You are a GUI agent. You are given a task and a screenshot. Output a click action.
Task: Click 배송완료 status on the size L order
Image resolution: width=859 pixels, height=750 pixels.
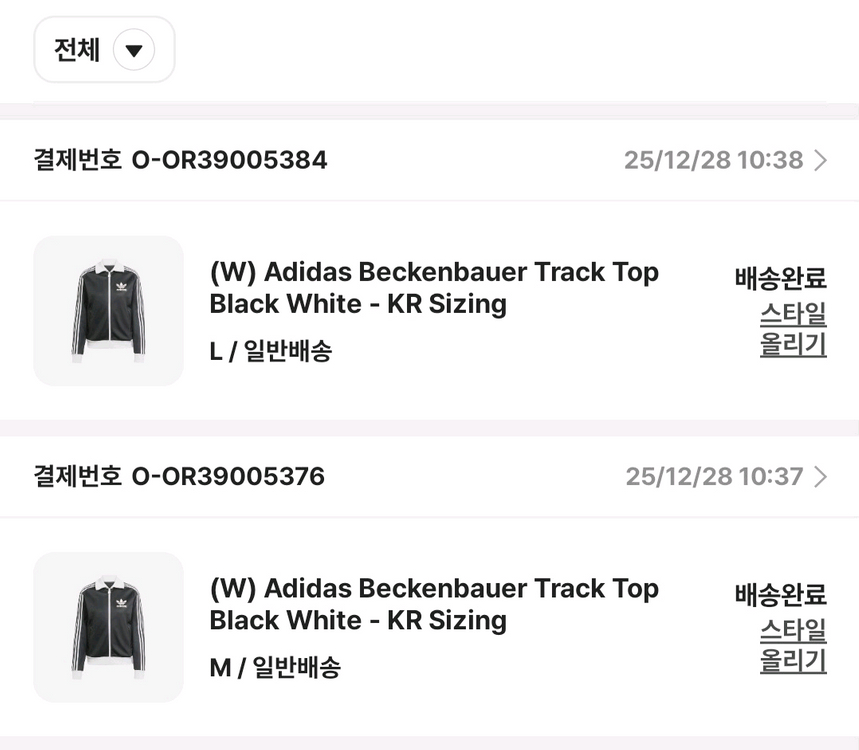[781, 279]
